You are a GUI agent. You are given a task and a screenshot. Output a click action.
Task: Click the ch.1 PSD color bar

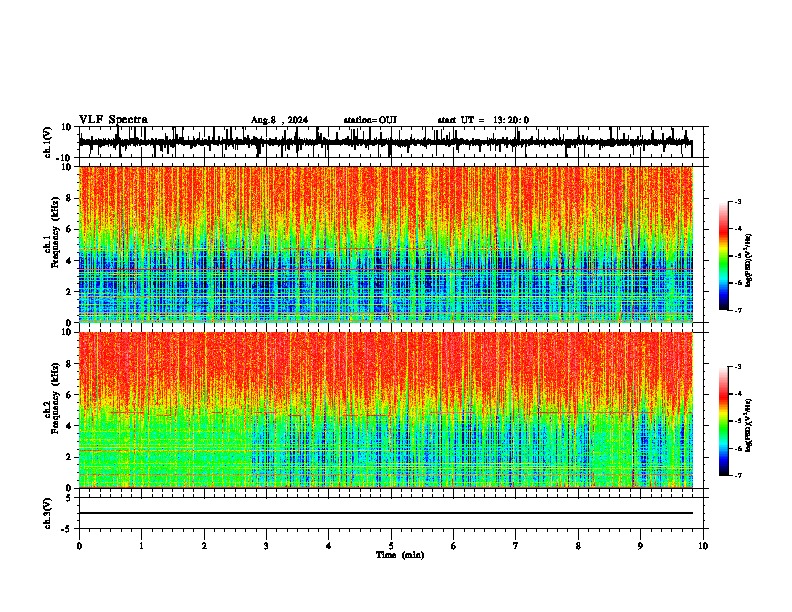coord(724,256)
